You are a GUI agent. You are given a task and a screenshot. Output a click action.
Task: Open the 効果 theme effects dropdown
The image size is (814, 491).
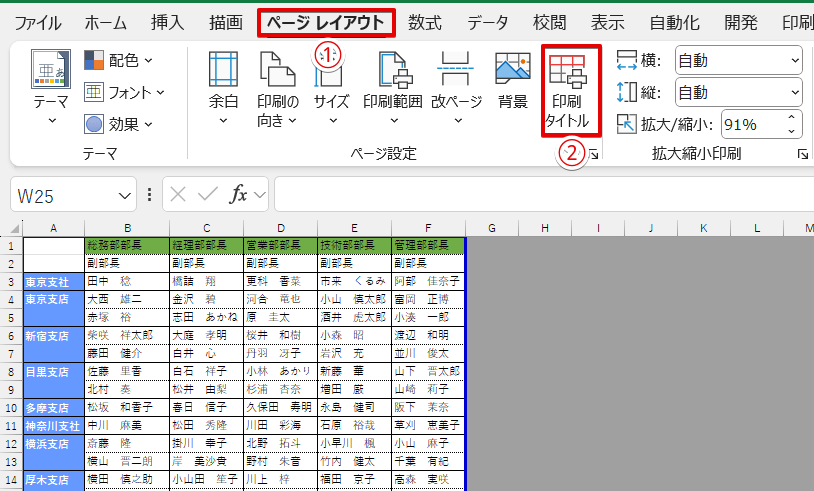pyautogui.click(x=119, y=125)
